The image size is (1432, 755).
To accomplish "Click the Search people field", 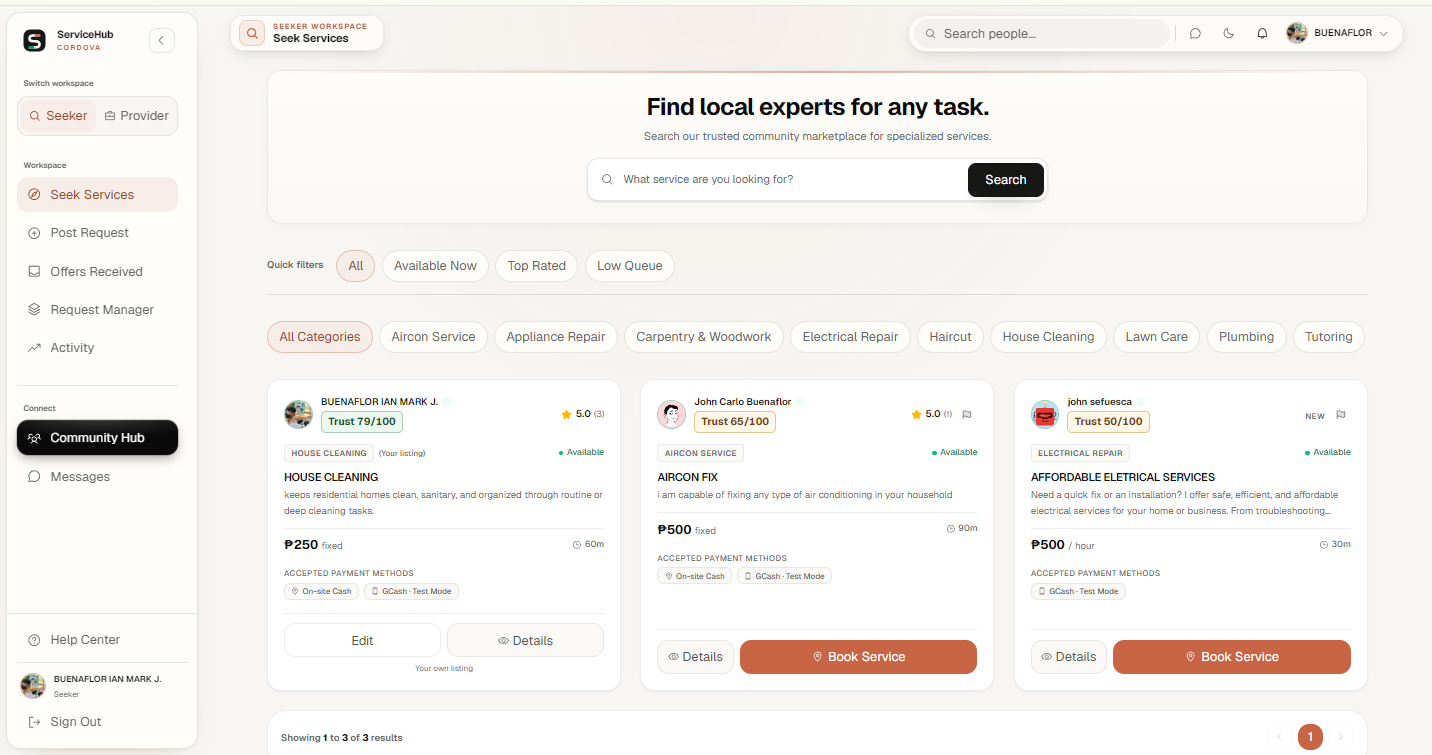I will click(1041, 34).
